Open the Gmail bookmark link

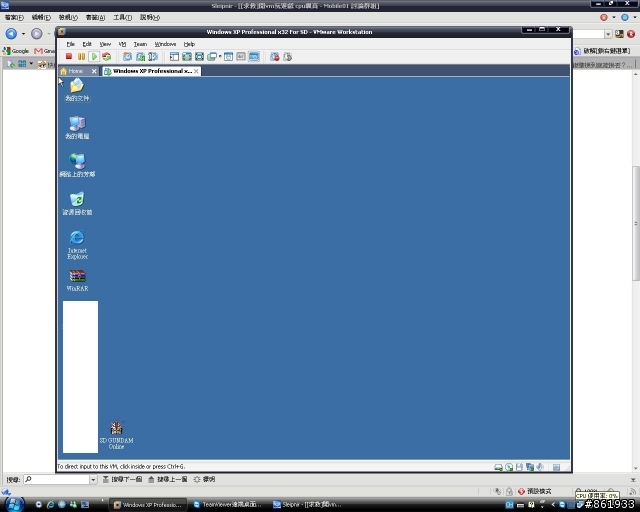[x=44, y=51]
